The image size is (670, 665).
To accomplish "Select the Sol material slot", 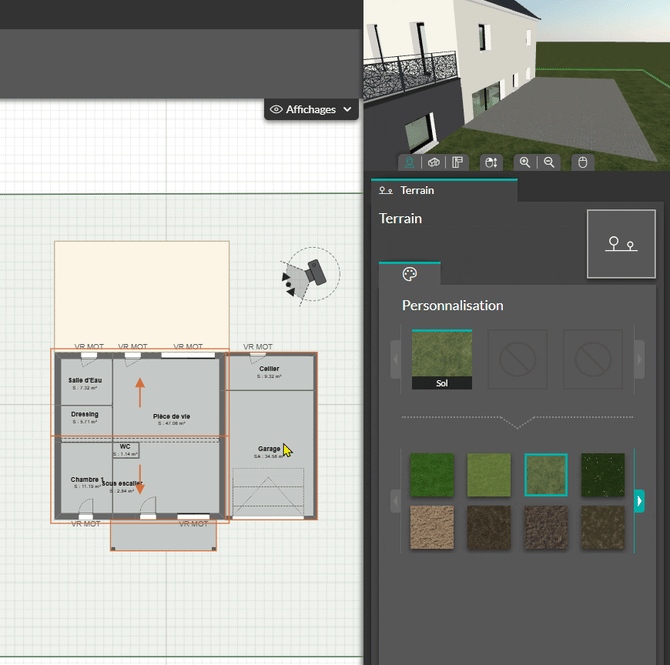I will pyautogui.click(x=442, y=359).
